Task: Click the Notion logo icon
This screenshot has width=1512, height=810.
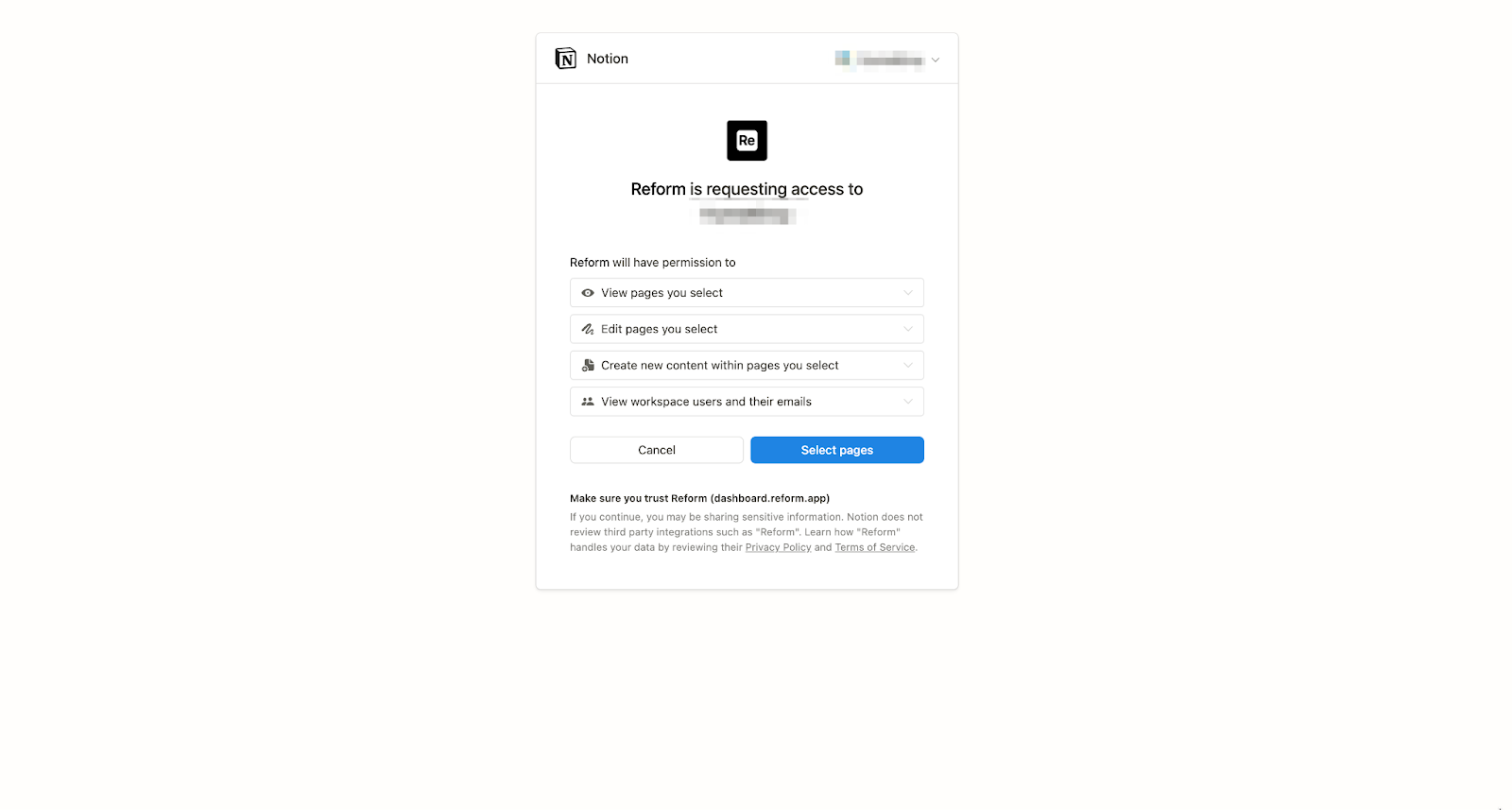Action: [565, 59]
